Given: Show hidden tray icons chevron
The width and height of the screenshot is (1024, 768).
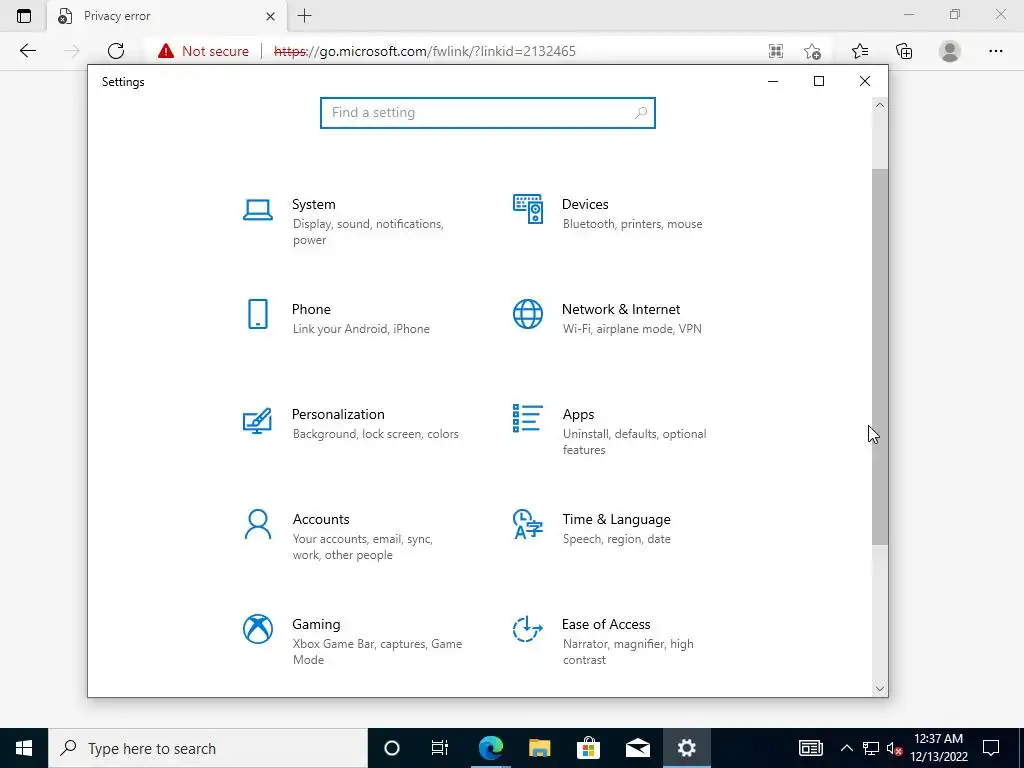Looking at the screenshot, I should [x=846, y=748].
